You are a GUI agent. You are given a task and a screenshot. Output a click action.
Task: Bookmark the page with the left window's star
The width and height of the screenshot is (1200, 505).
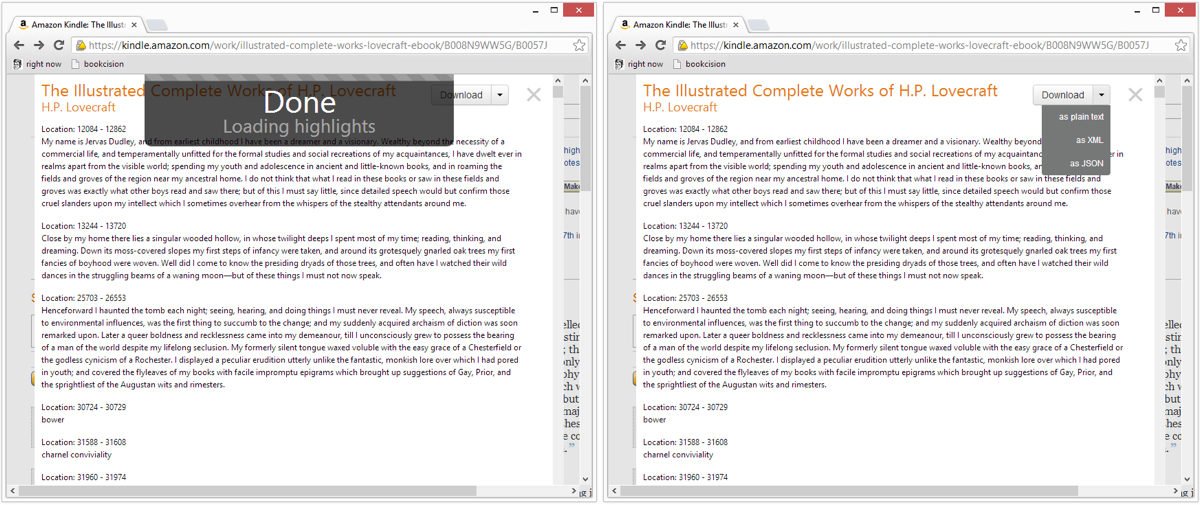click(x=579, y=45)
